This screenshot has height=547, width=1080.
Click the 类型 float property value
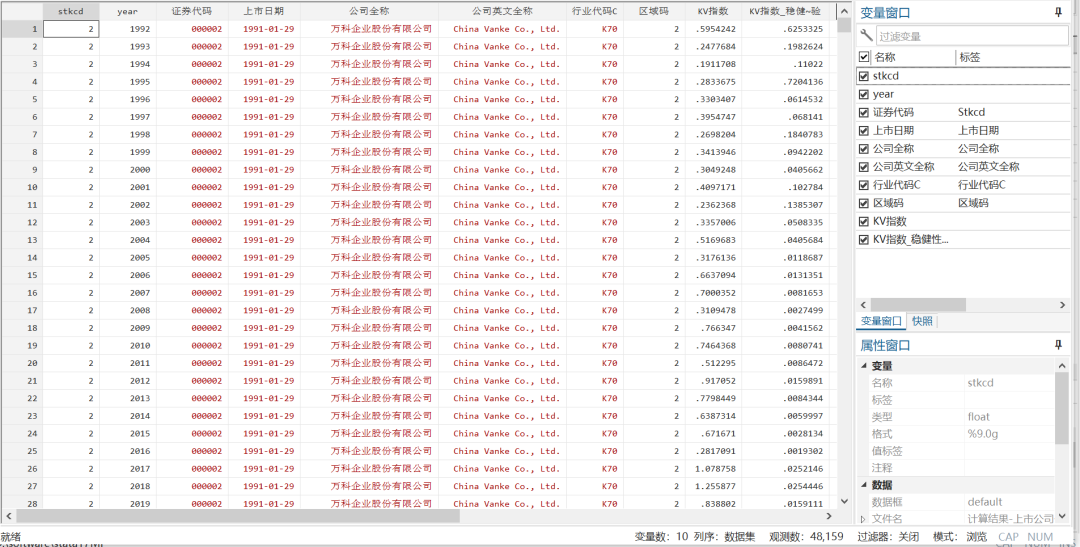[x=978, y=416]
